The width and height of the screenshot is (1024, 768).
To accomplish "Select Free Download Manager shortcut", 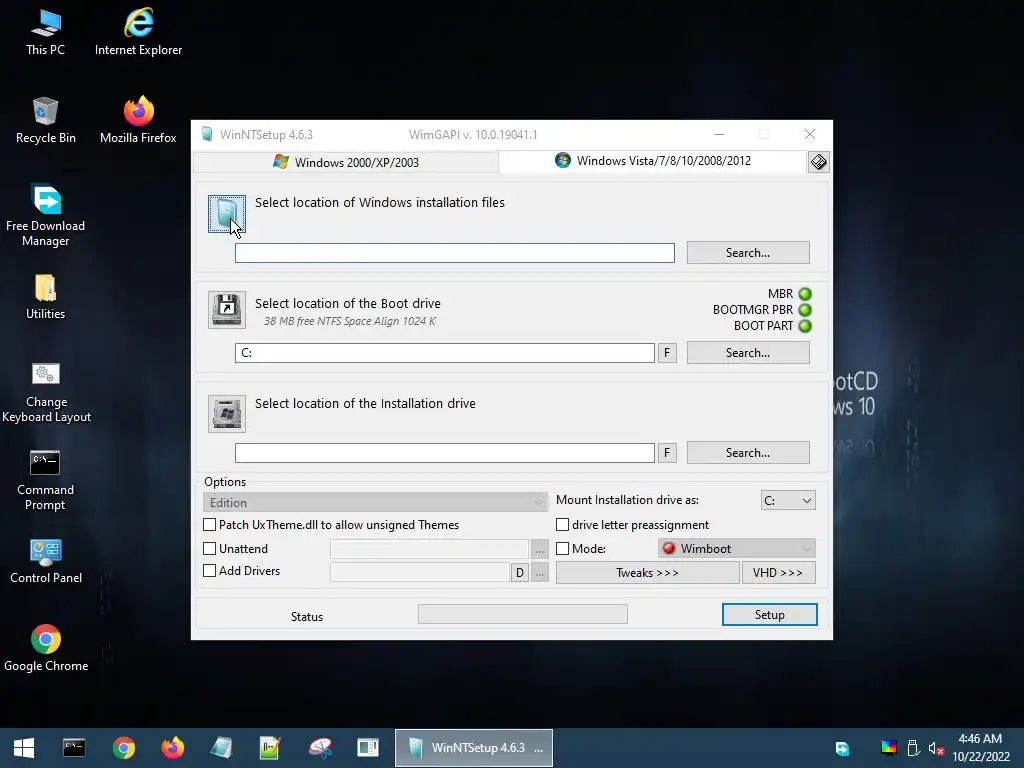I will pyautogui.click(x=46, y=216).
